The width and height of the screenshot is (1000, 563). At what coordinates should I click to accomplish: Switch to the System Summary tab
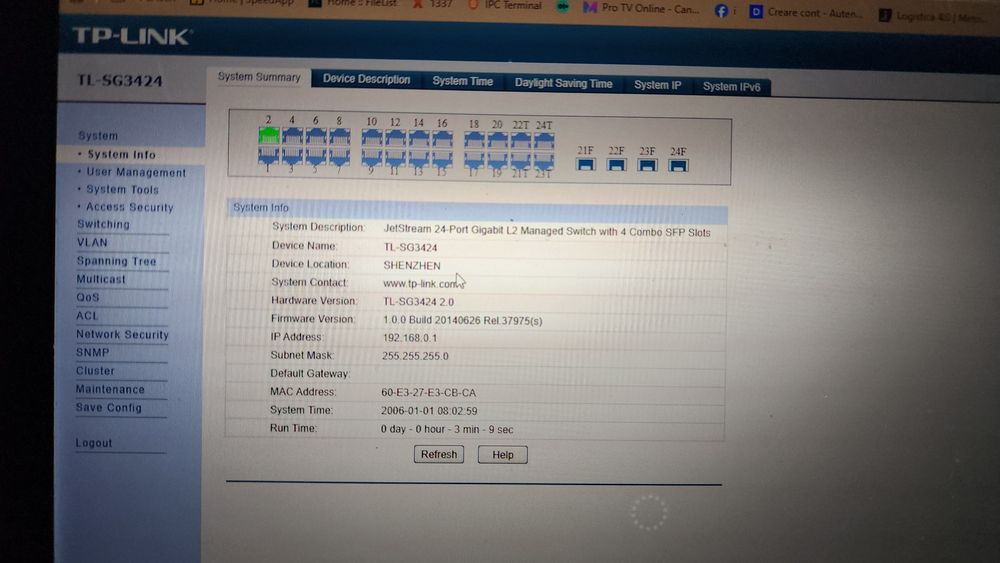[259, 77]
